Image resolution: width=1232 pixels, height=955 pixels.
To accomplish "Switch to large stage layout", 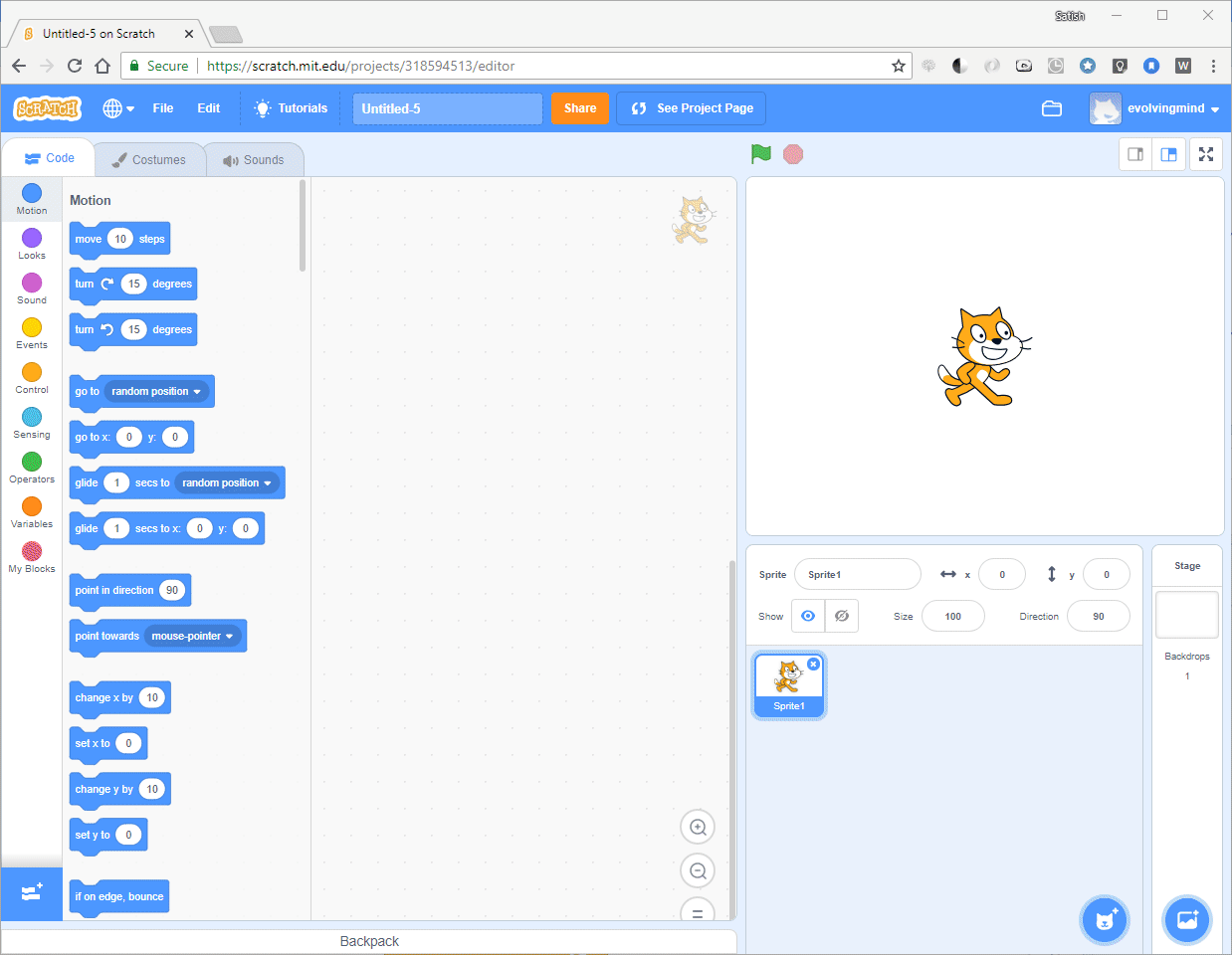I will (1169, 154).
